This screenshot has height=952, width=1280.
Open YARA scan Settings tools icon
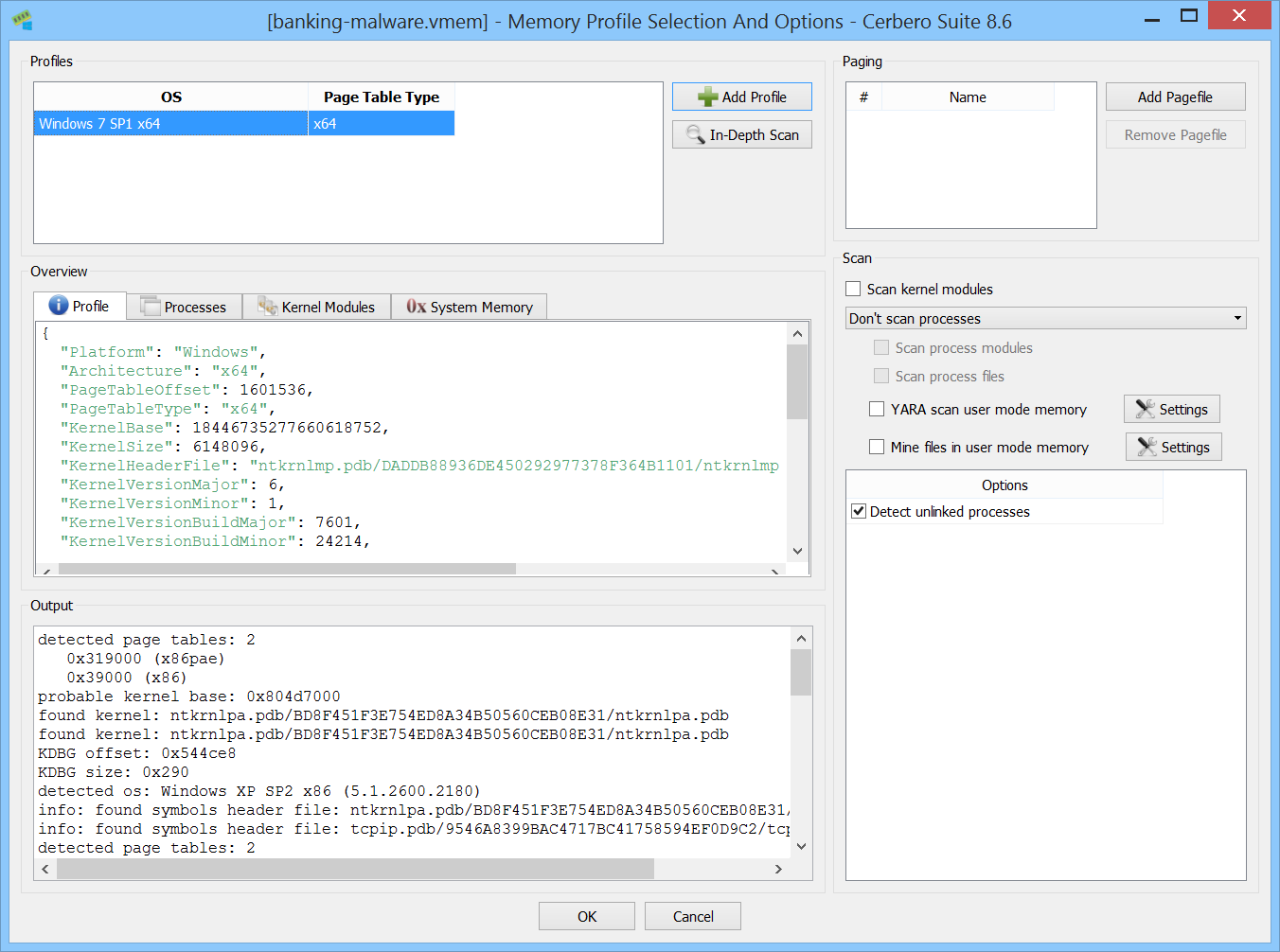tap(1145, 409)
